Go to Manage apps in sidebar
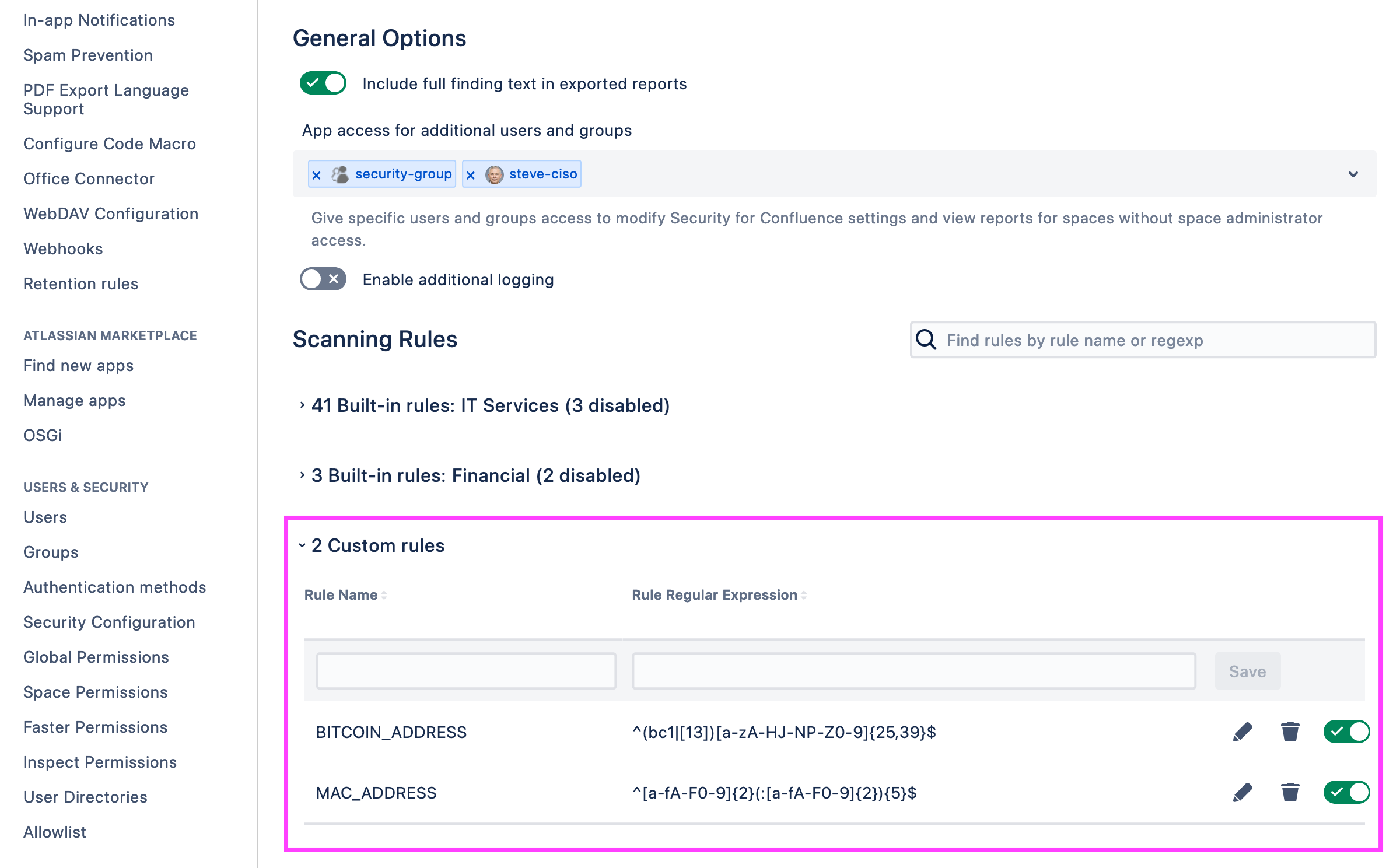 click(75, 400)
